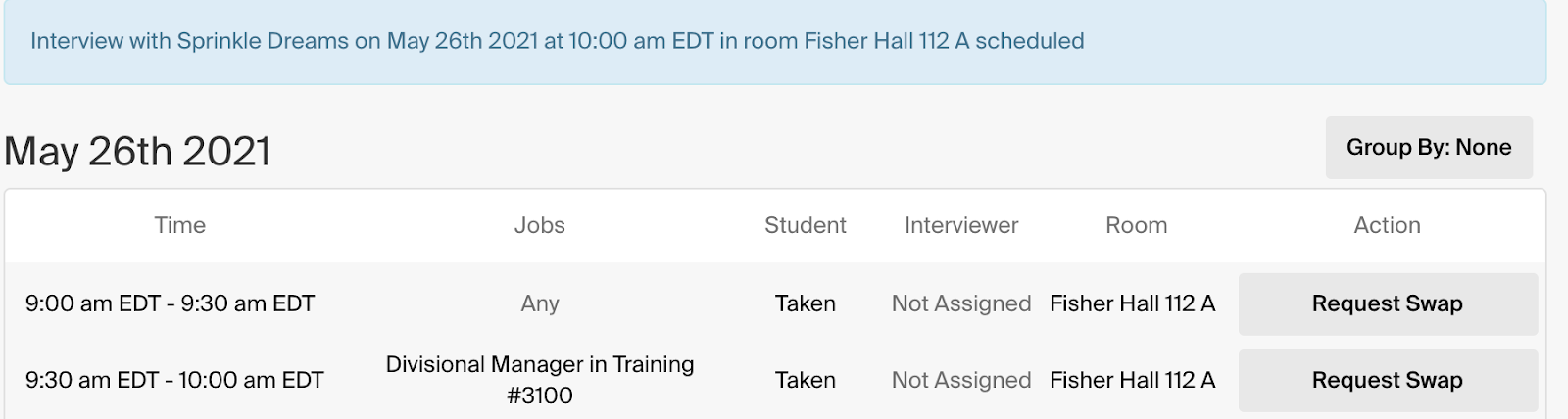The height and width of the screenshot is (419, 1568).
Task: Click the Any job entry
Action: 540,303
